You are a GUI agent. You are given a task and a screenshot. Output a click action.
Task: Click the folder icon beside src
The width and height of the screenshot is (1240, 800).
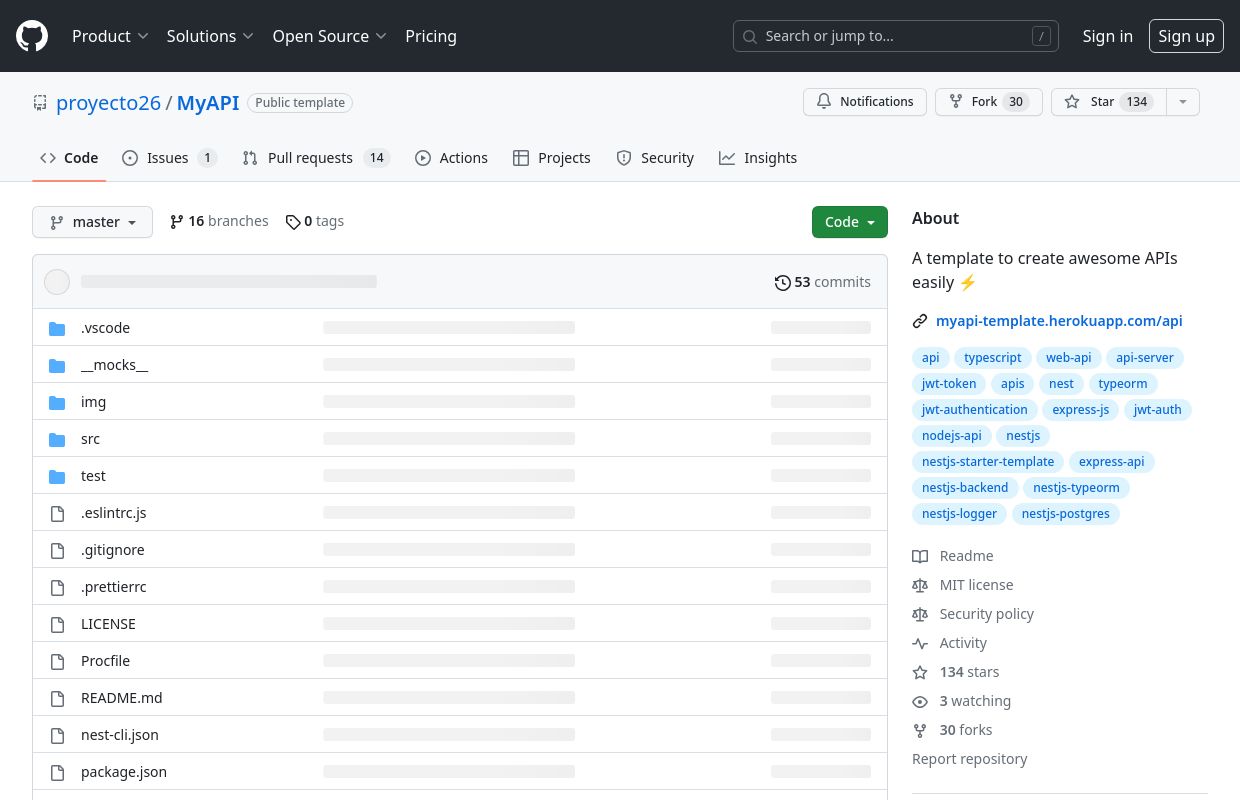pyautogui.click(x=57, y=439)
